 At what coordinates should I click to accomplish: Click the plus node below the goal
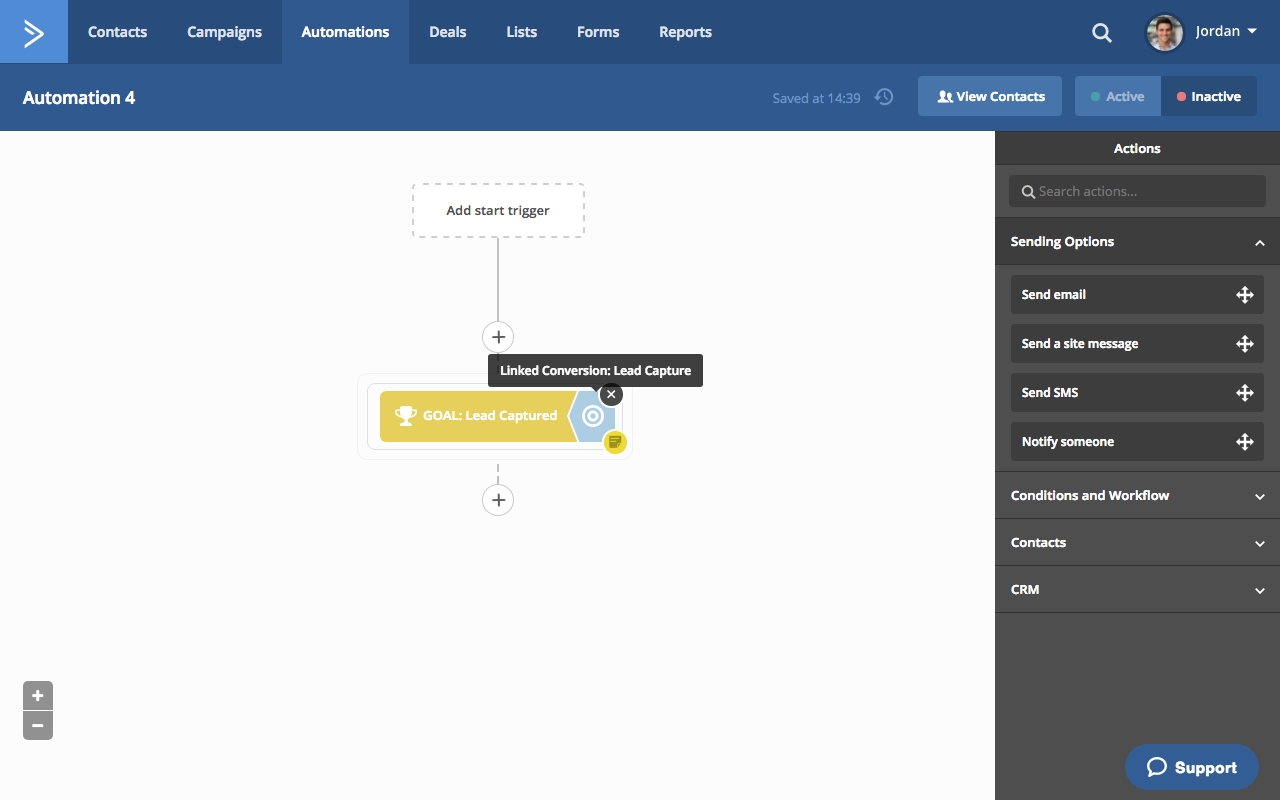(x=498, y=500)
